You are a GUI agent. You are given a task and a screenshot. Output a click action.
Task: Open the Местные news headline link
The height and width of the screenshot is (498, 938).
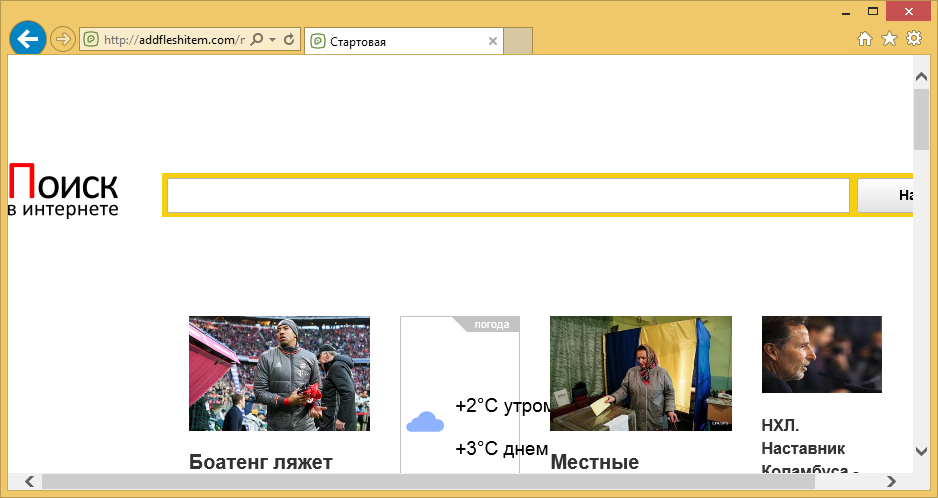(594, 462)
